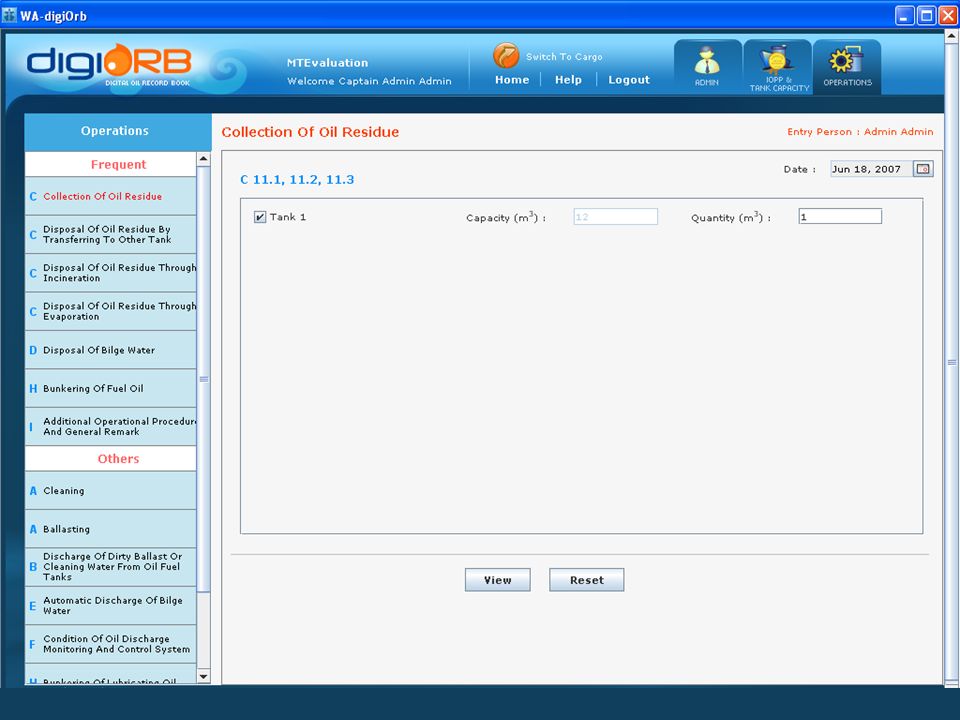Viewport: 960px width, 720px height.
Task: Select the Ballasting operation
Action: coord(111,529)
